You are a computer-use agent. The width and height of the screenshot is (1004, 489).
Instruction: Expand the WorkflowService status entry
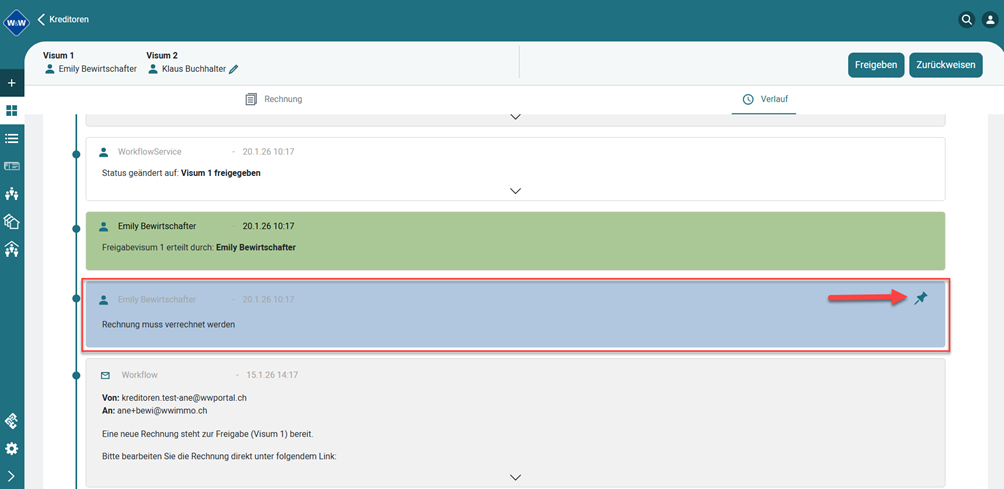[x=515, y=191]
